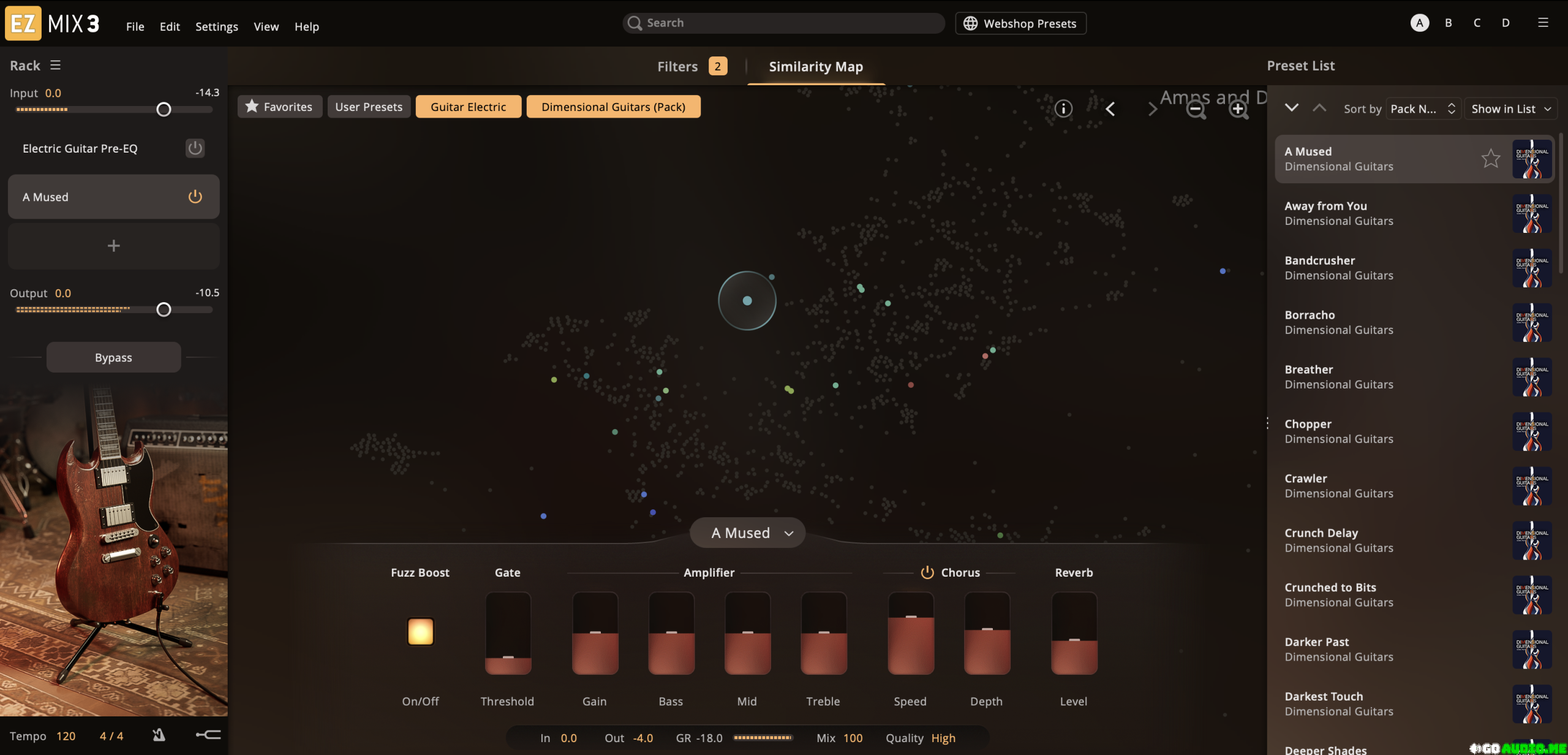Select snapshot B
The width and height of the screenshot is (1568, 755).
(1448, 23)
